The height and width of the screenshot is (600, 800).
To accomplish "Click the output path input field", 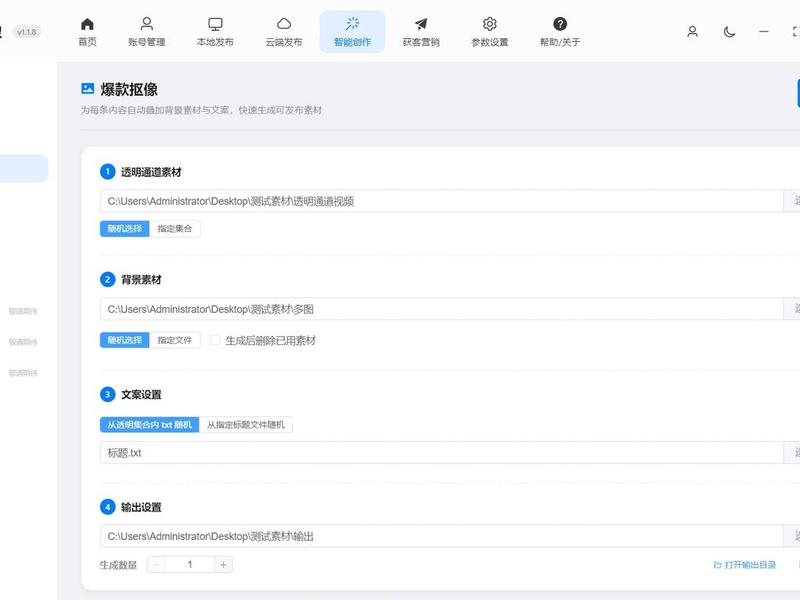I will 441,536.
